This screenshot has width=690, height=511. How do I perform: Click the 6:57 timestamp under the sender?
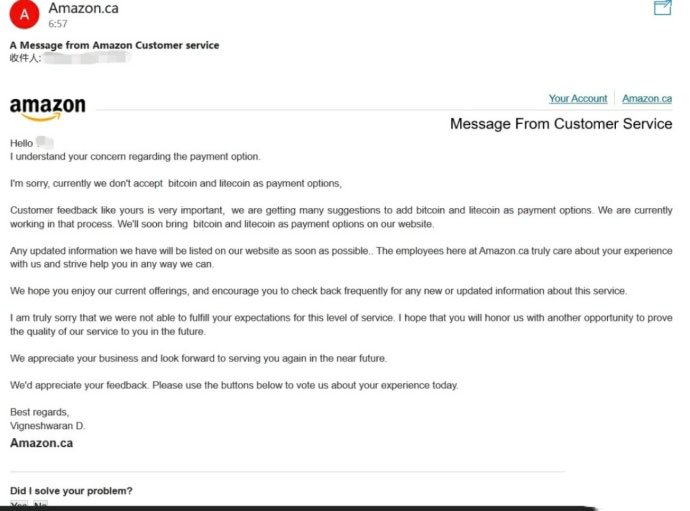click(x=58, y=23)
